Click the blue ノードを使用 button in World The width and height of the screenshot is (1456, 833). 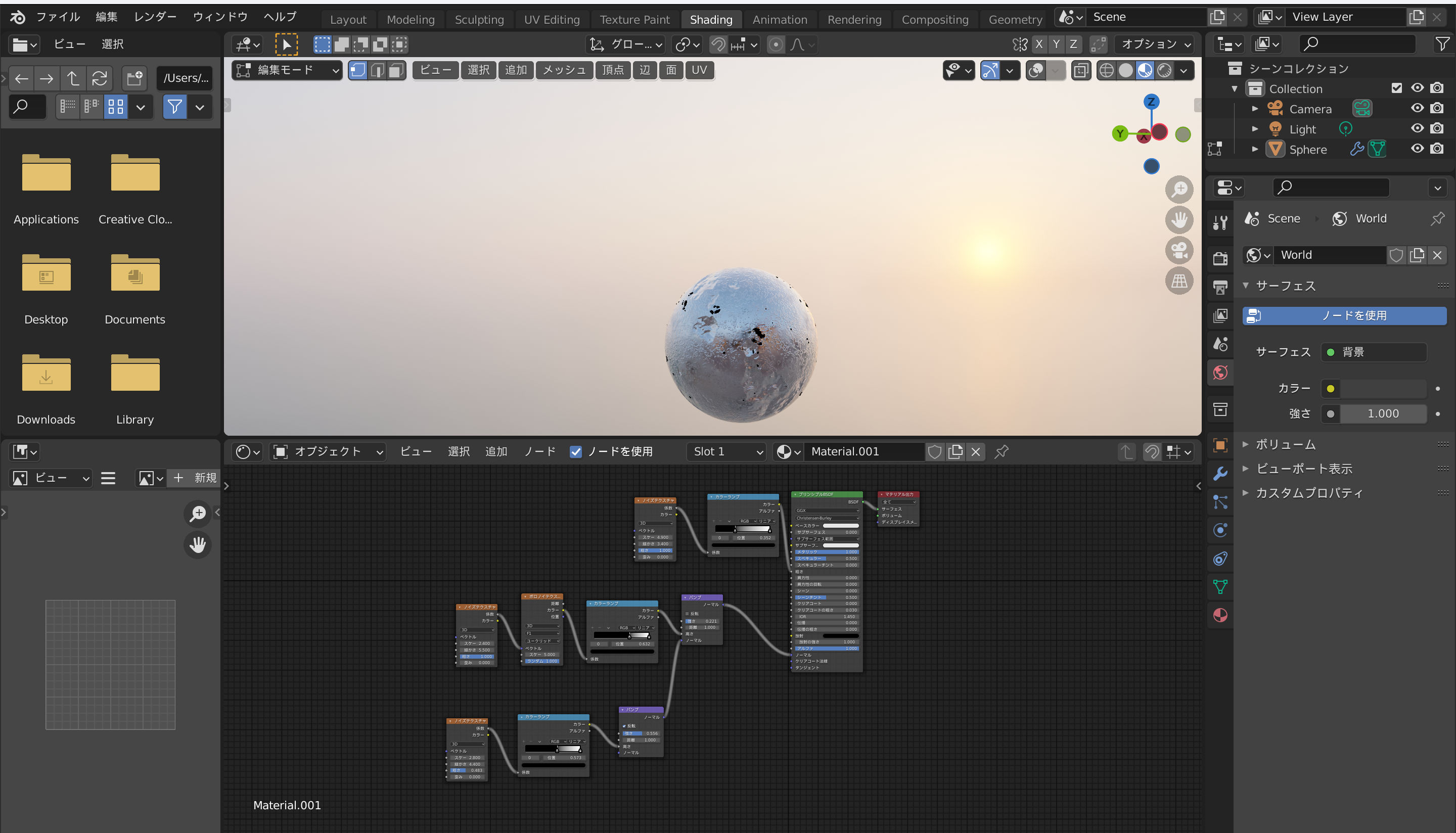click(1344, 315)
